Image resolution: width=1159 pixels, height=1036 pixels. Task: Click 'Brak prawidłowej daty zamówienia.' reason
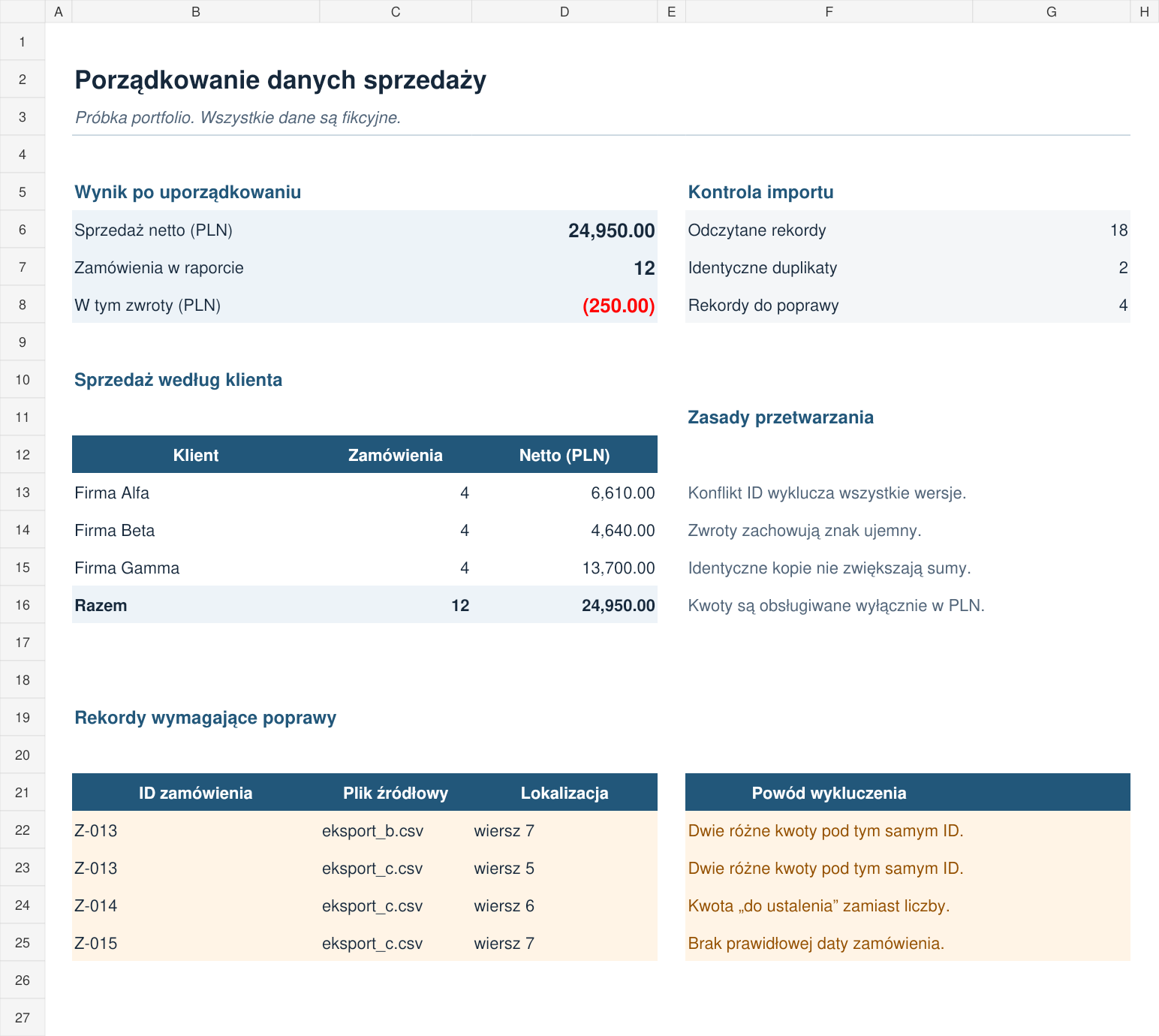click(x=816, y=943)
